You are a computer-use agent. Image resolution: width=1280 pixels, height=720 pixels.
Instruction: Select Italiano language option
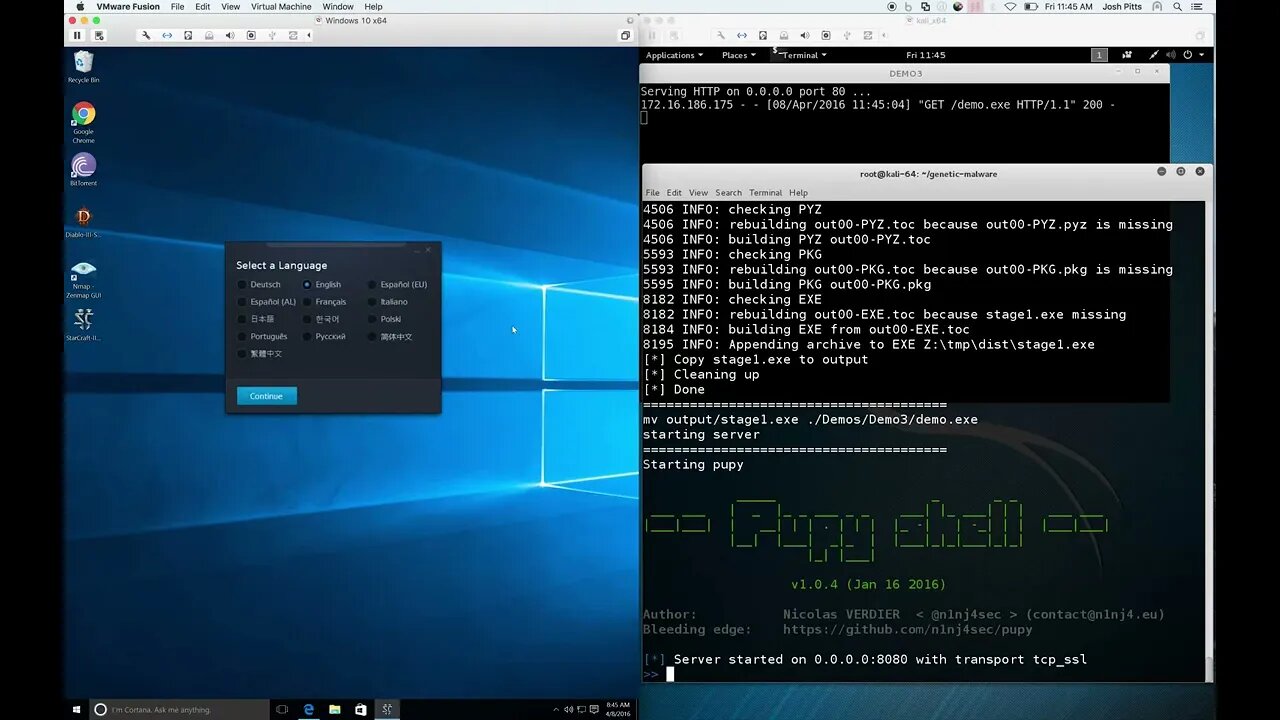click(x=388, y=302)
